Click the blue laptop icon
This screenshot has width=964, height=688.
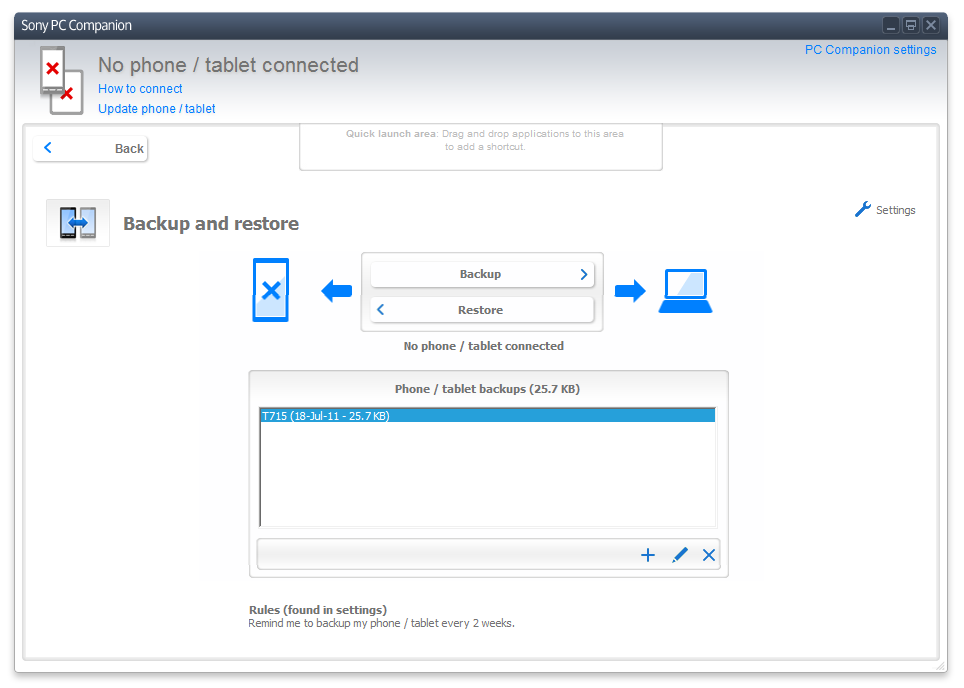[x=685, y=291]
